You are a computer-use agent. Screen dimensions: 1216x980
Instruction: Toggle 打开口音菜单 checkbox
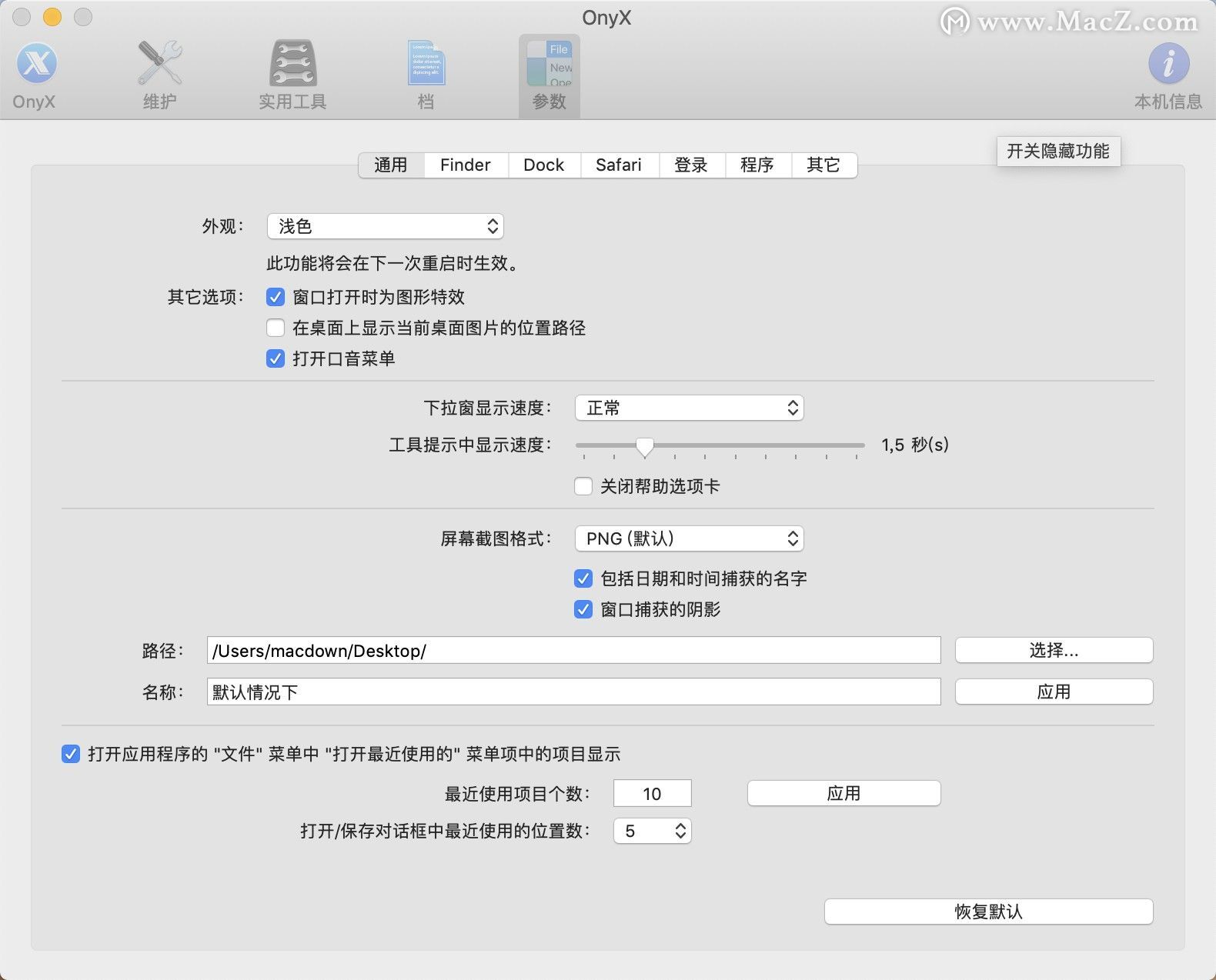[276, 358]
